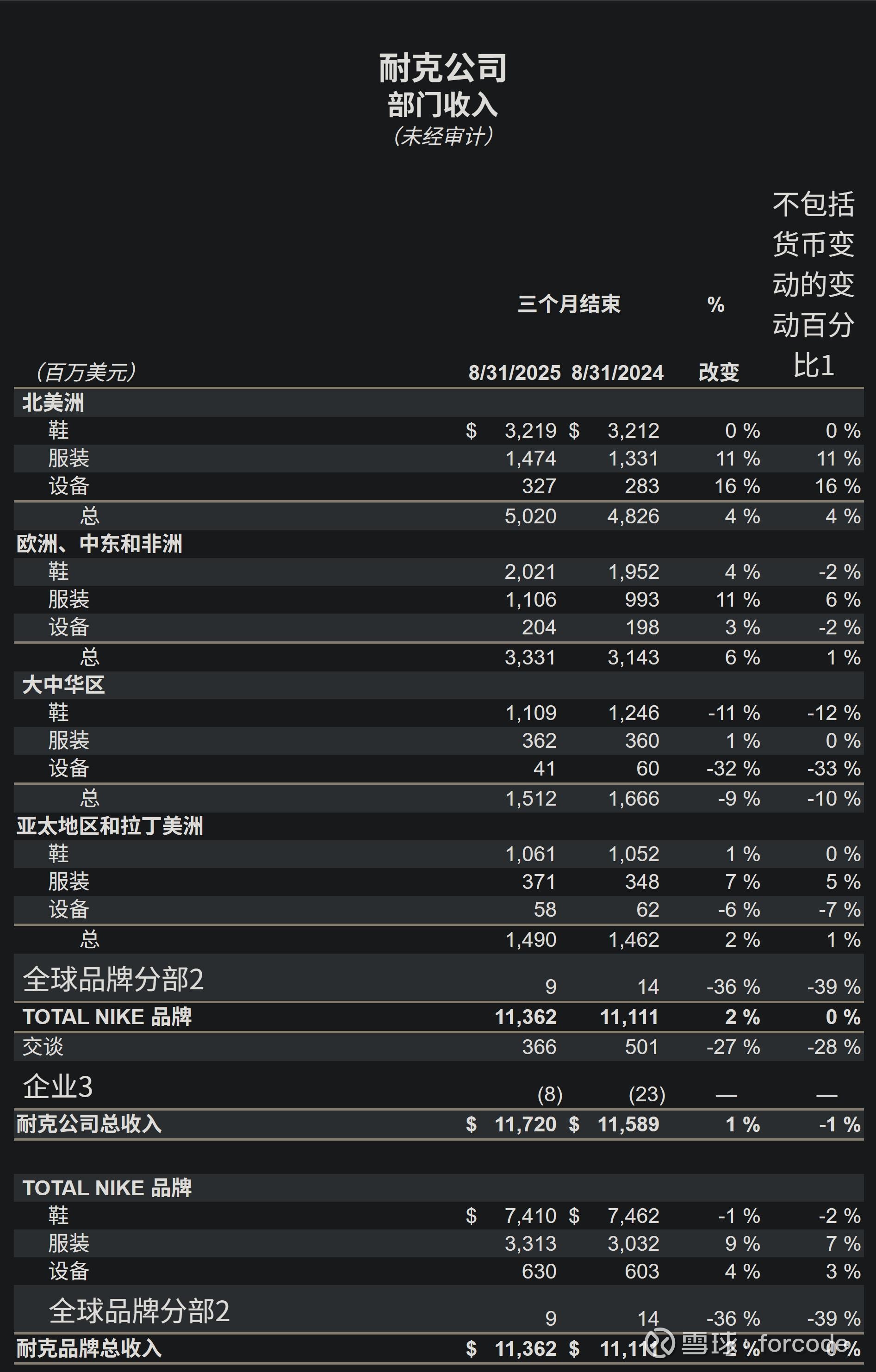Viewport: 876px width, 1372px height.
Task: Select the 部门收入 subtitle heading
Action: coord(443,105)
